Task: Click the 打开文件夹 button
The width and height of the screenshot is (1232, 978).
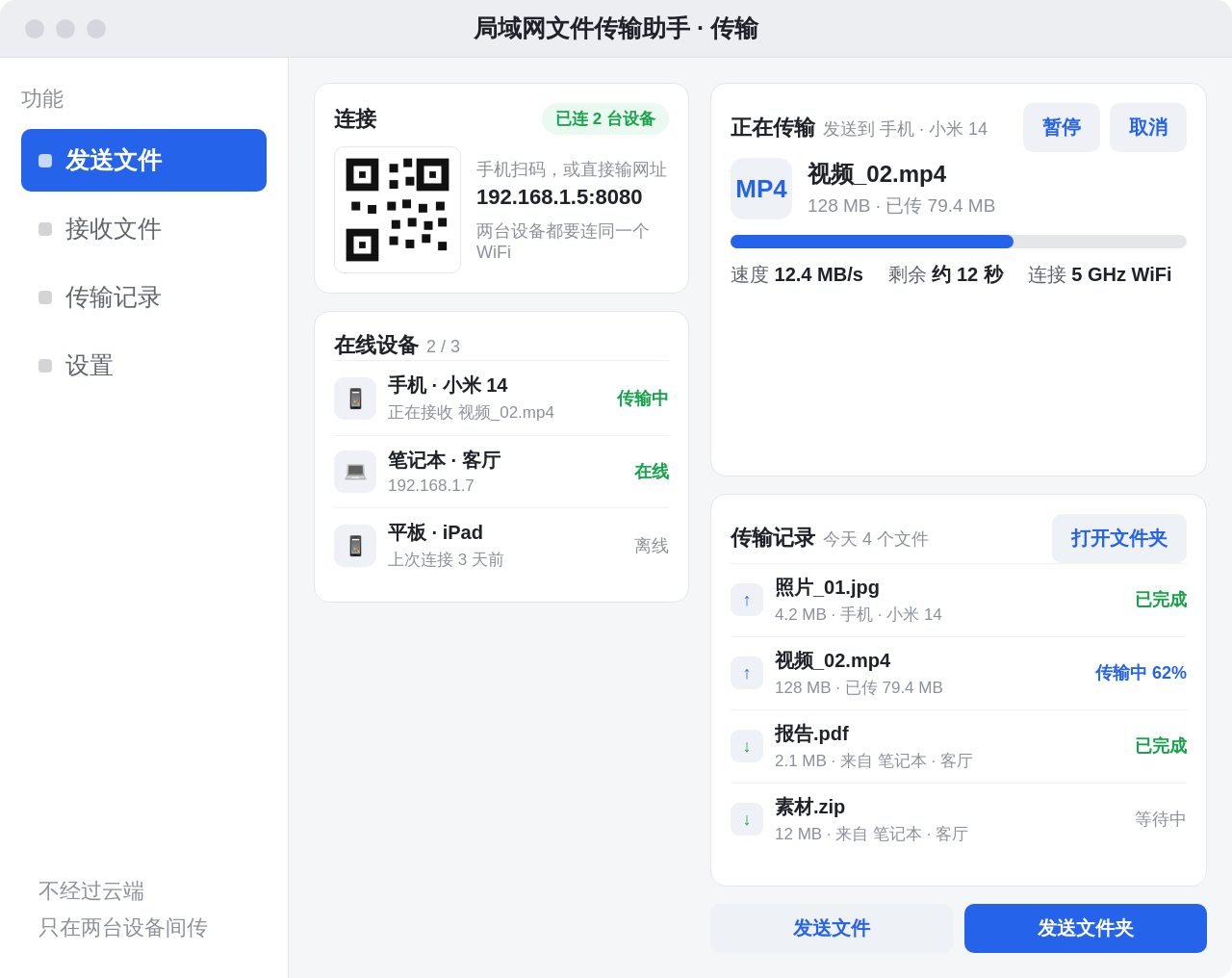Action: [x=1119, y=538]
